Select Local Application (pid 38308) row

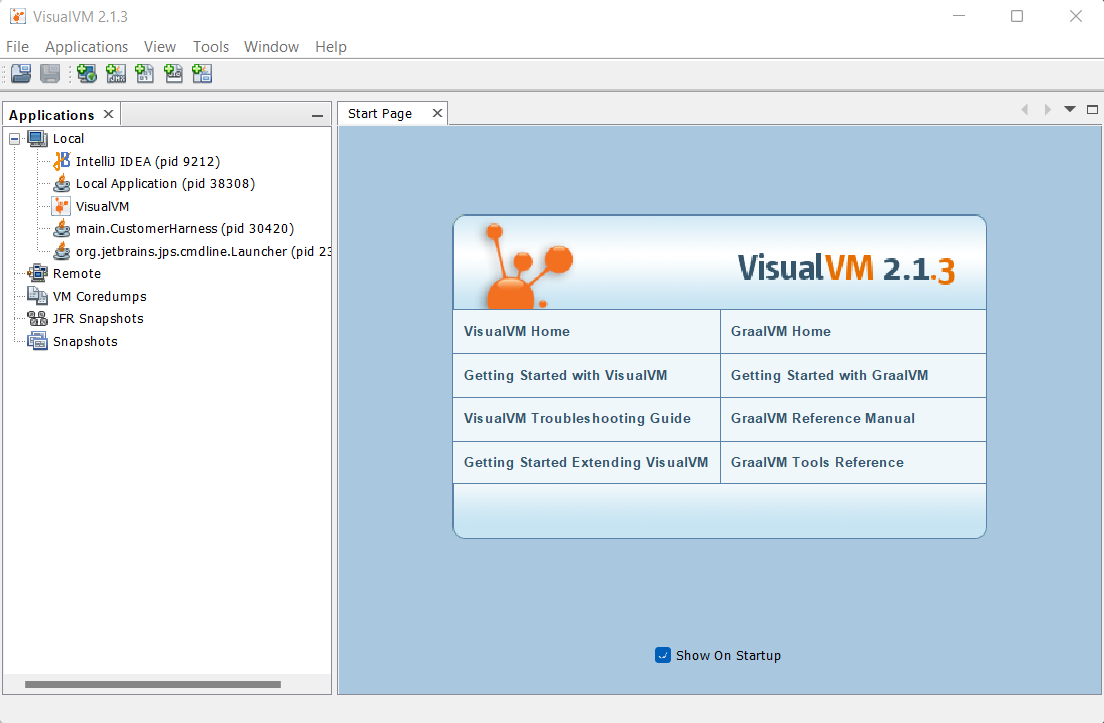point(165,184)
